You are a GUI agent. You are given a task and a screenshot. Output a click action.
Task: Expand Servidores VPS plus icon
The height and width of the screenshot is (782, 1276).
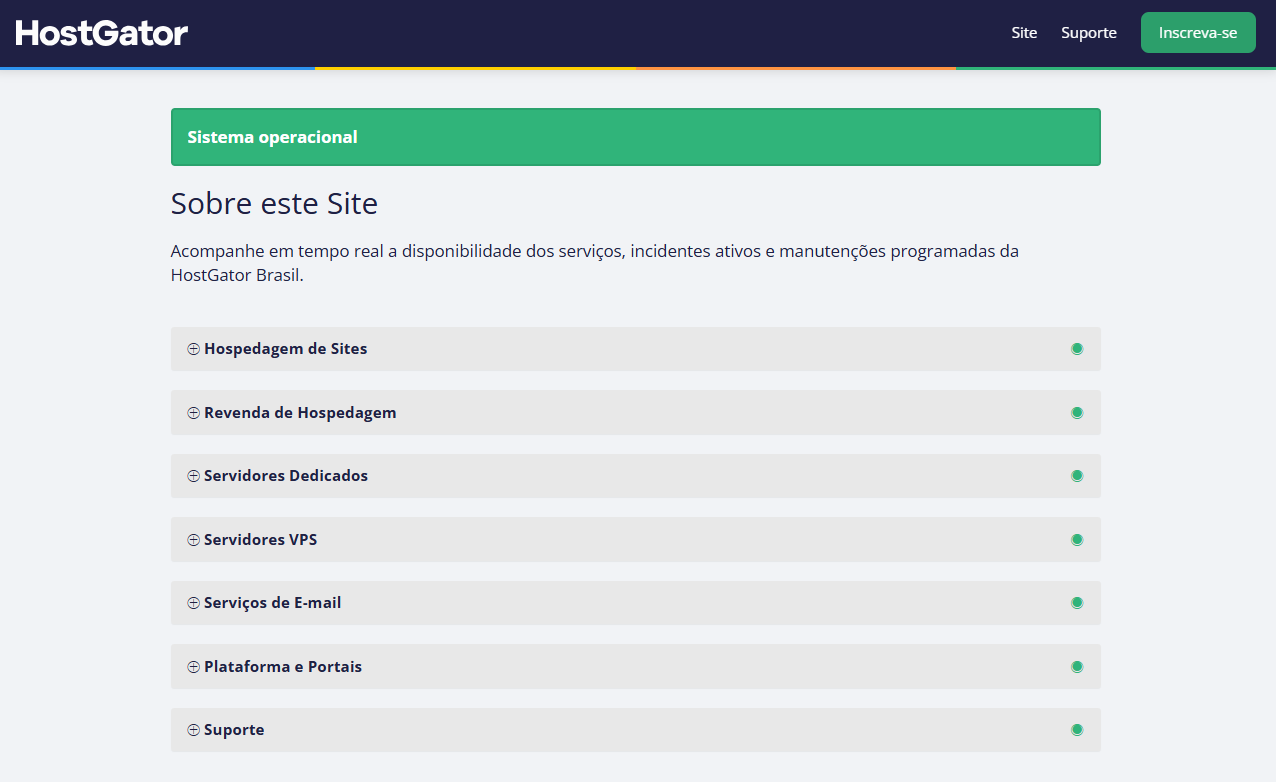(194, 540)
